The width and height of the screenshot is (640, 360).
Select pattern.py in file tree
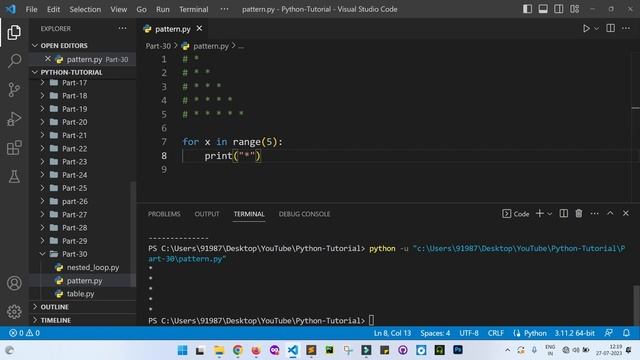[84, 280]
